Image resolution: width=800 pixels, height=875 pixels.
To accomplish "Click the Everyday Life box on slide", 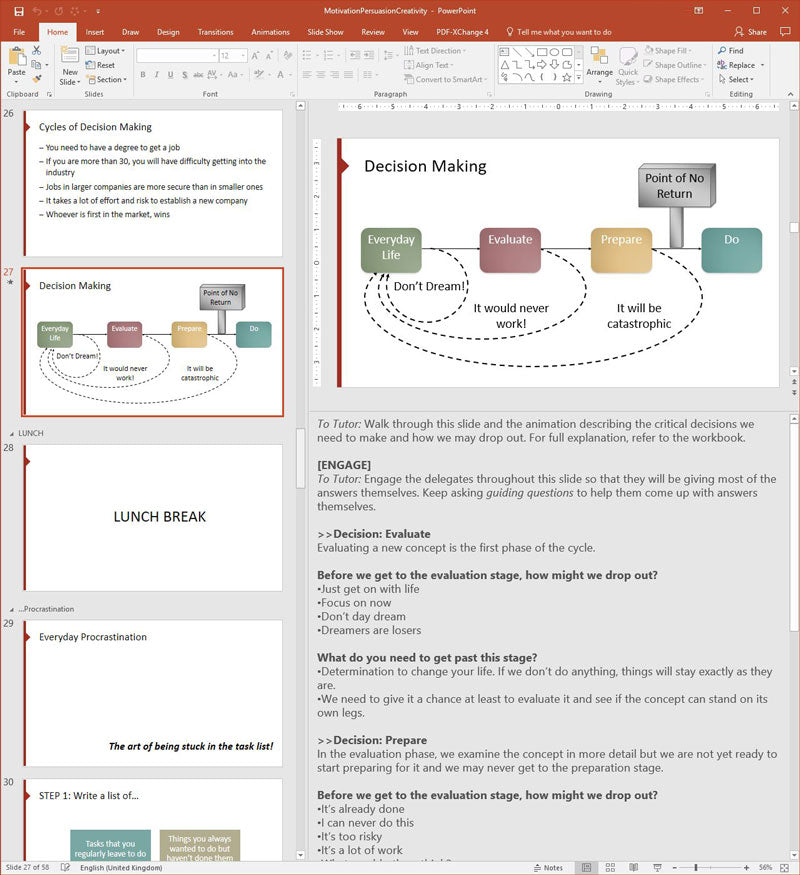I will [391, 249].
